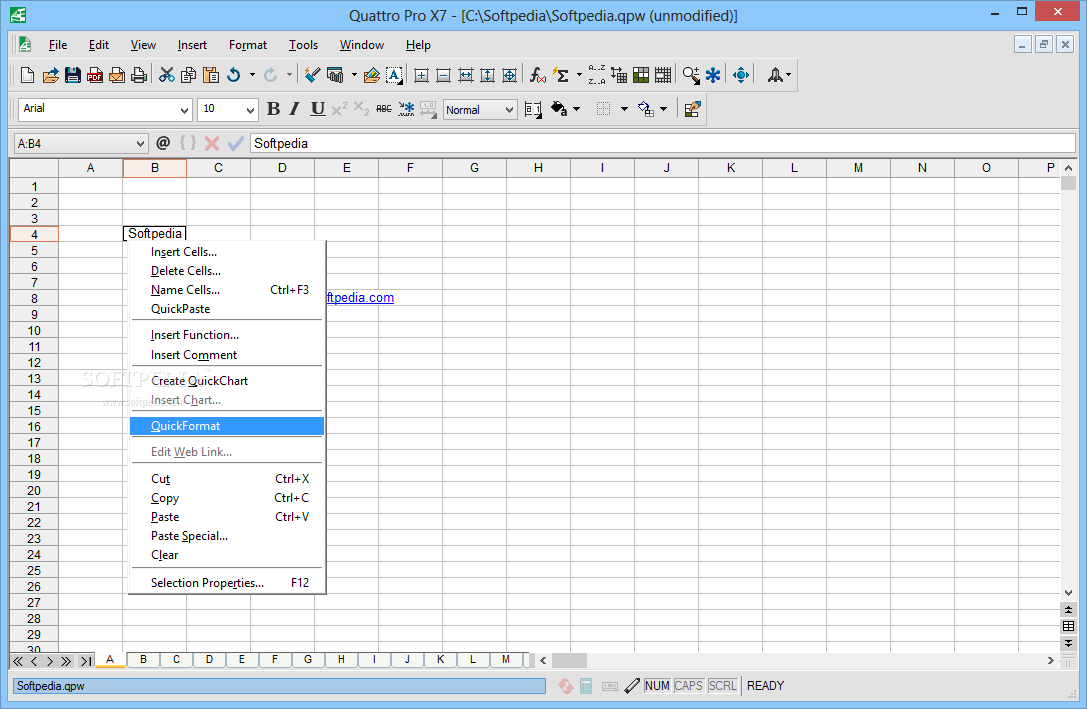Screen dimensions: 1087x709
Task: Toggle the SCRL lock indicator
Action: (x=722, y=686)
